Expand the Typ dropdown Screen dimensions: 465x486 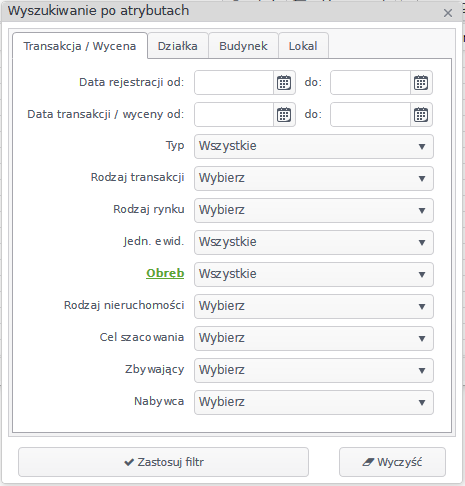click(x=314, y=146)
